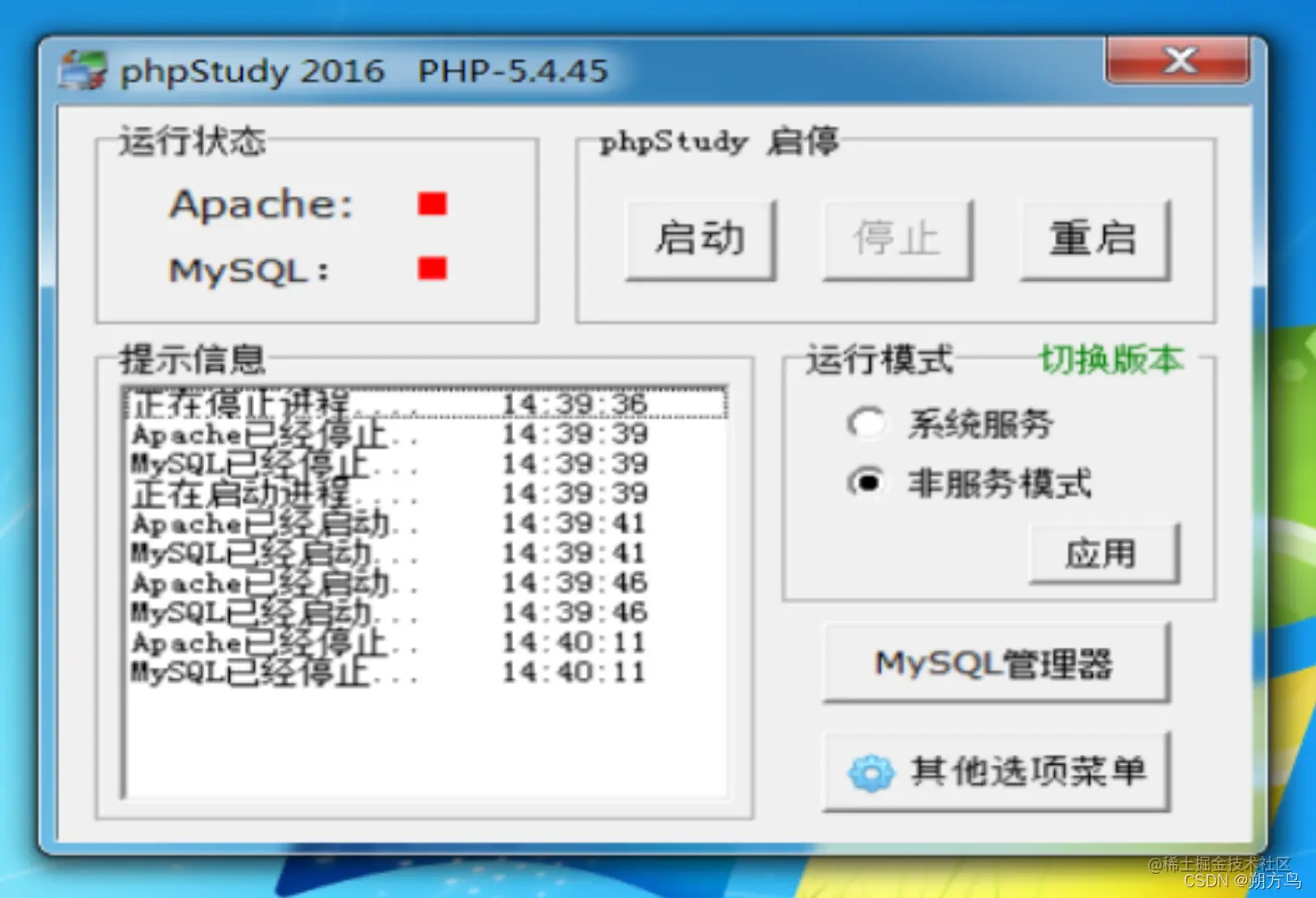Click the gear icon on 其他选项菜单 button
Viewport: 1316px width, 898px height.
(x=871, y=773)
